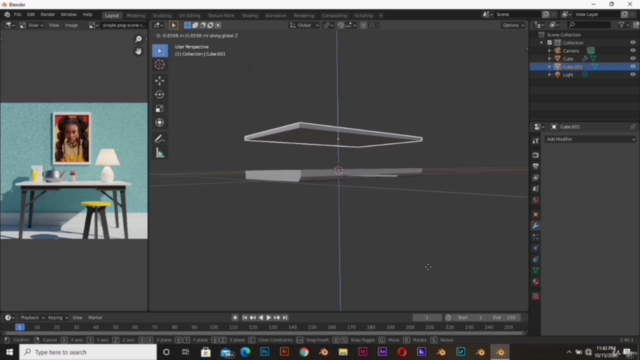Click the current frame marker on timeline
This screenshot has width=640, height=360.
click(20, 327)
